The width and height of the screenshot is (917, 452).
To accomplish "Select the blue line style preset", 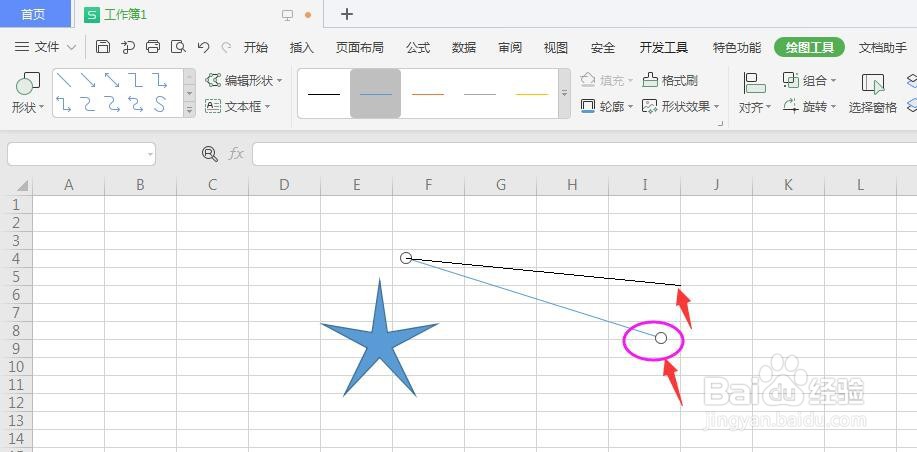I will (x=375, y=94).
